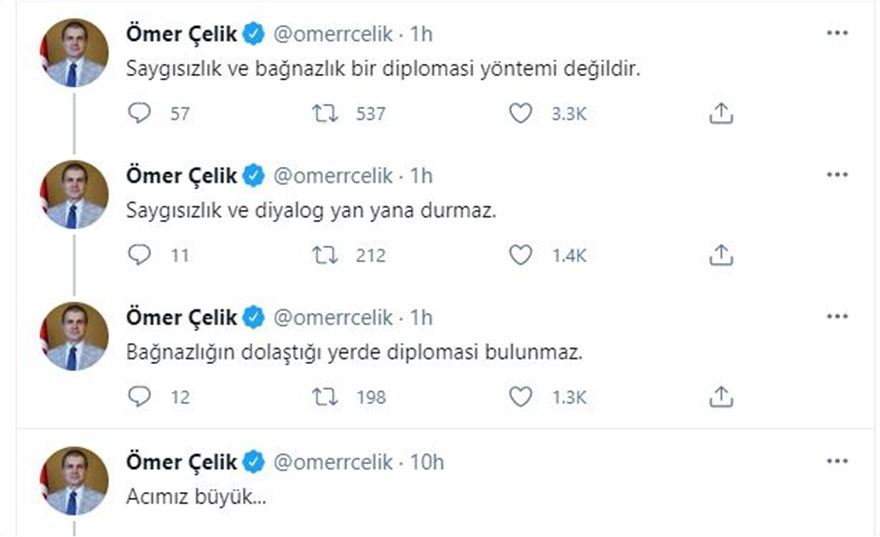Click @omerrcelik handle on 'Acımız büyük' tweet
880x537 pixels.
click(x=331, y=462)
